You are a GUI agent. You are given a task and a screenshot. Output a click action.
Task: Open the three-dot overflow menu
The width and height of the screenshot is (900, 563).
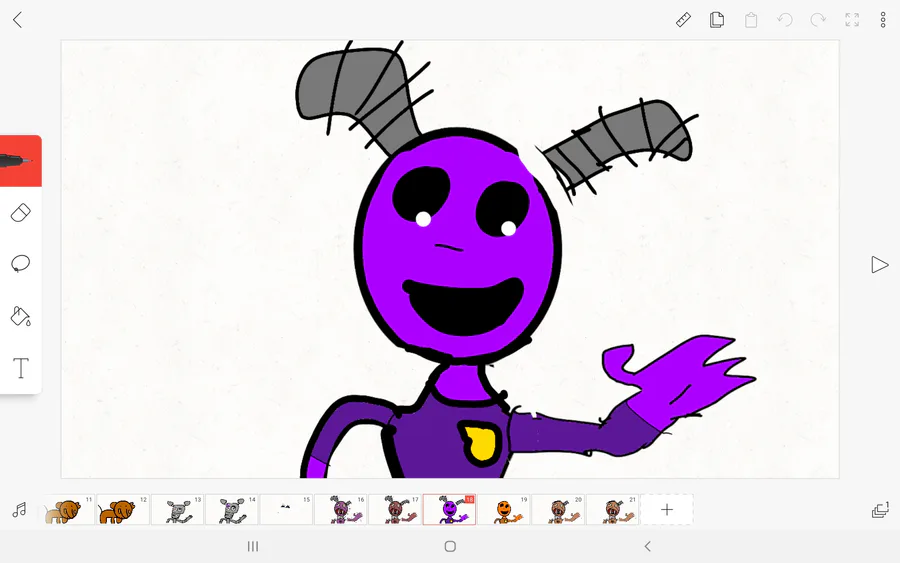pyautogui.click(x=883, y=20)
